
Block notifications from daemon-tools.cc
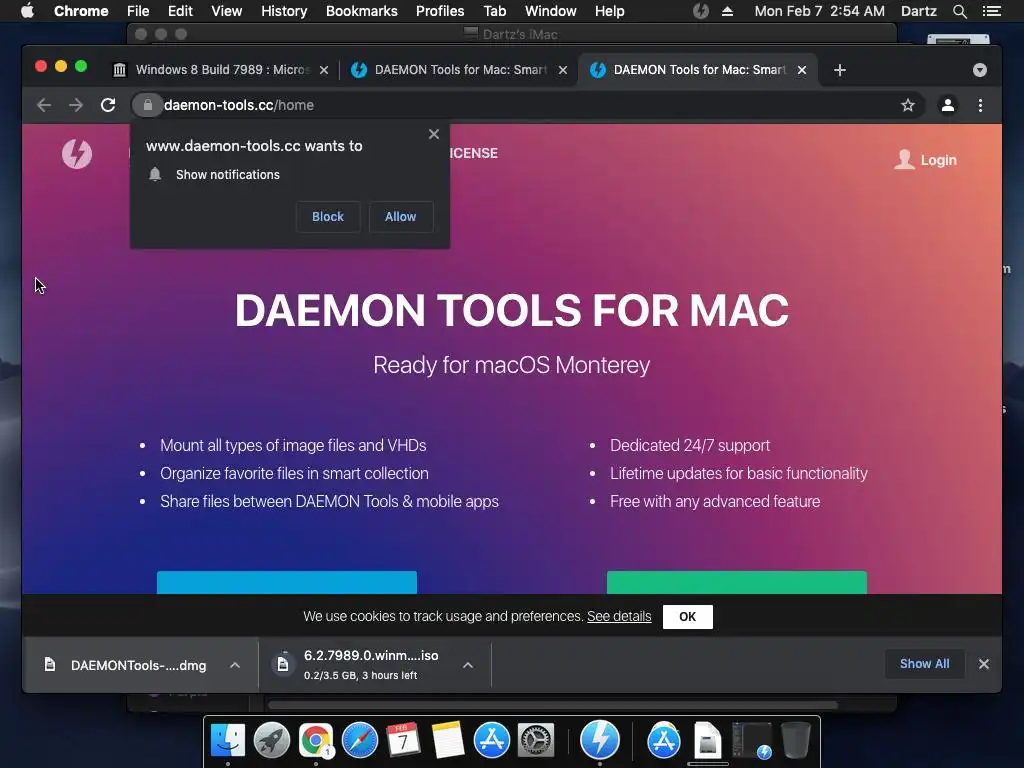coord(328,217)
